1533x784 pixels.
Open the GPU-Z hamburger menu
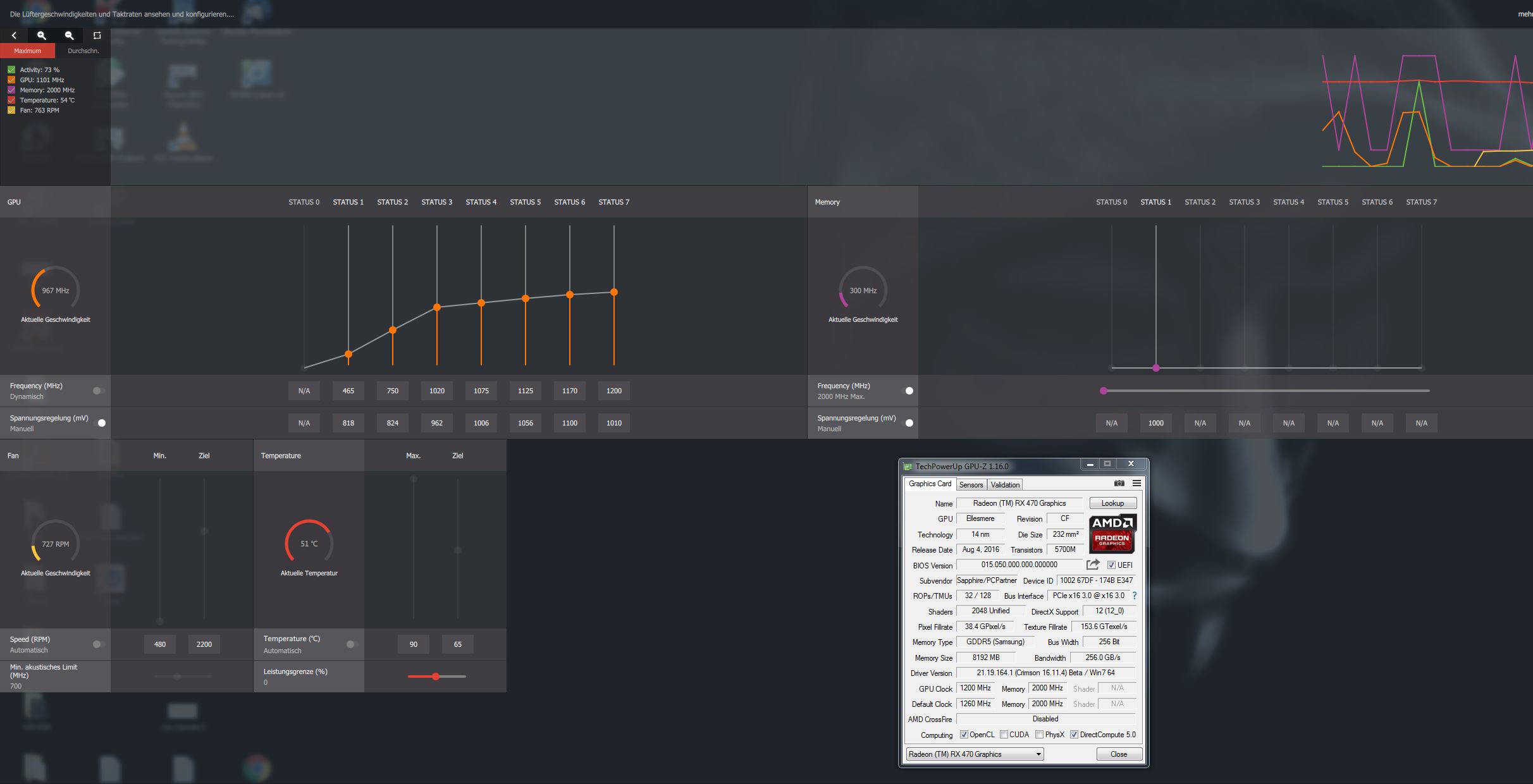pyautogui.click(x=1136, y=483)
